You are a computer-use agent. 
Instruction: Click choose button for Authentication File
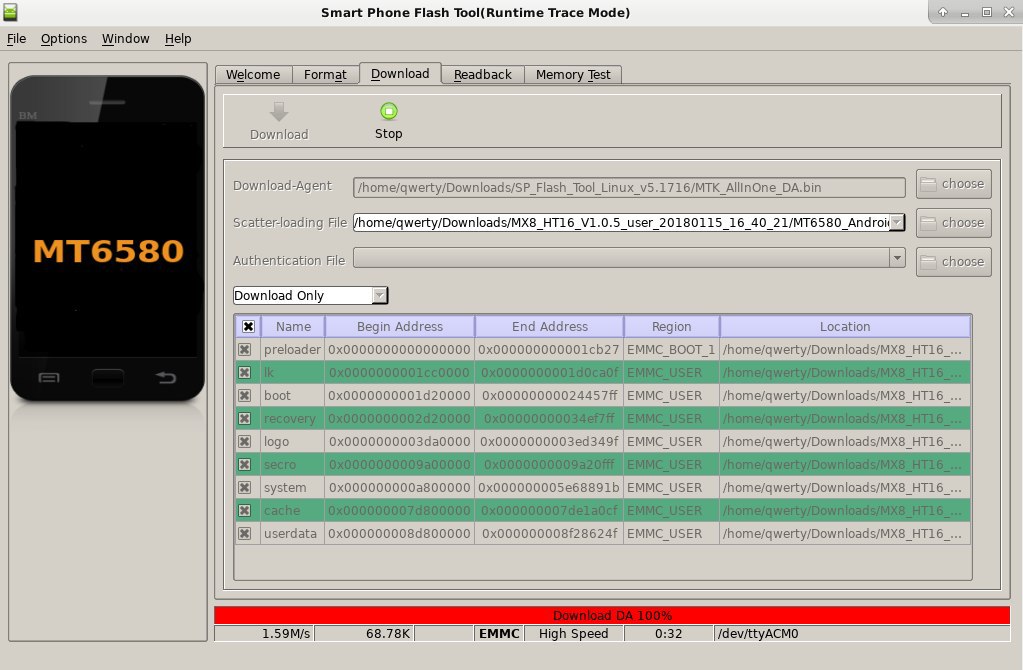(953, 262)
